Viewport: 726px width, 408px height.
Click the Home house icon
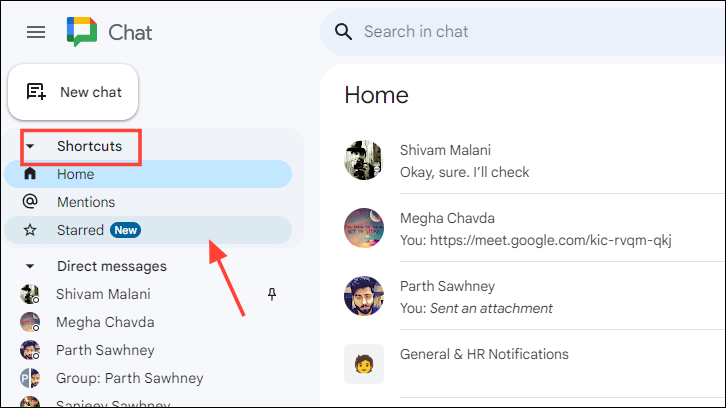pos(30,174)
